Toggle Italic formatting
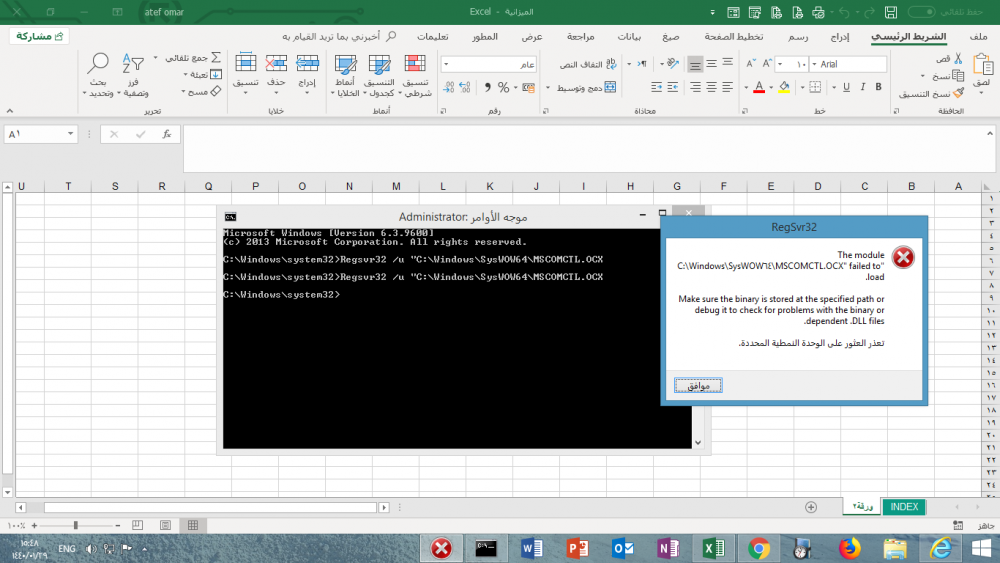Image resolution: width=1000 pixels, height=563 pixels. click(862, 87)
